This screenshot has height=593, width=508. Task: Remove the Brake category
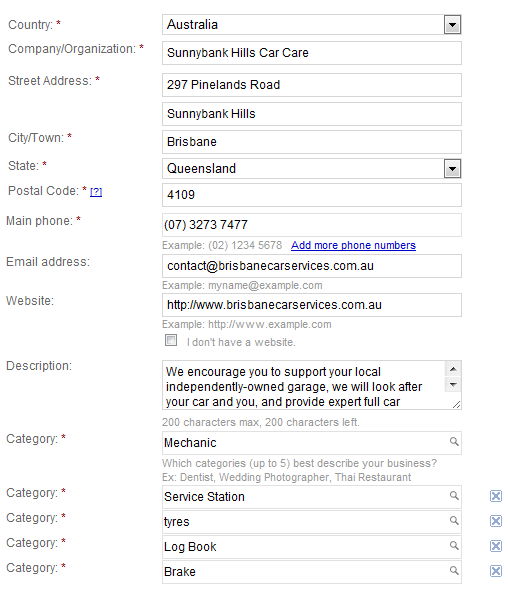tap(496, 571)
